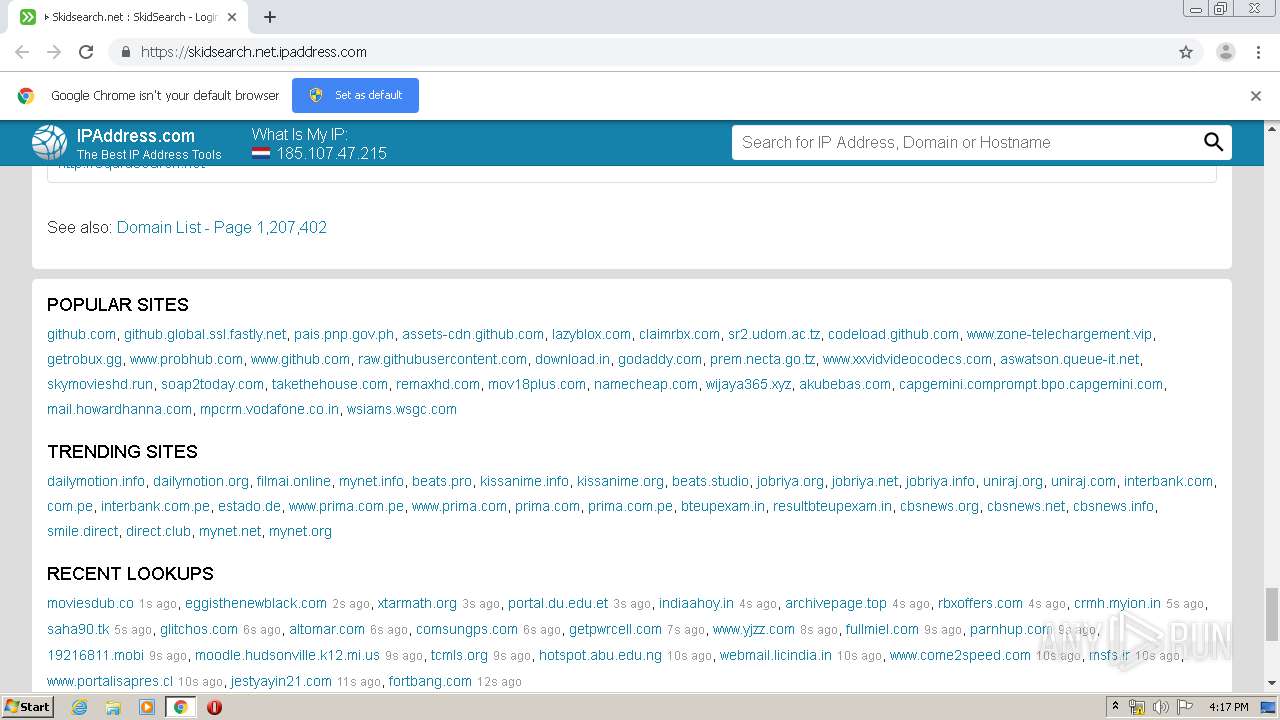Open the pais.pnp.gov.ph link
Screen dimensions: 1280x720
click(344, 334)
